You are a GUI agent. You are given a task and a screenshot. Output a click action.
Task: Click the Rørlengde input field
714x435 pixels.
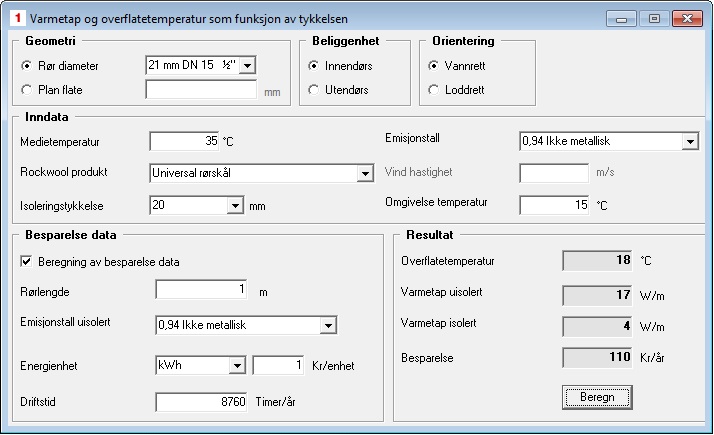click(201, 290)
